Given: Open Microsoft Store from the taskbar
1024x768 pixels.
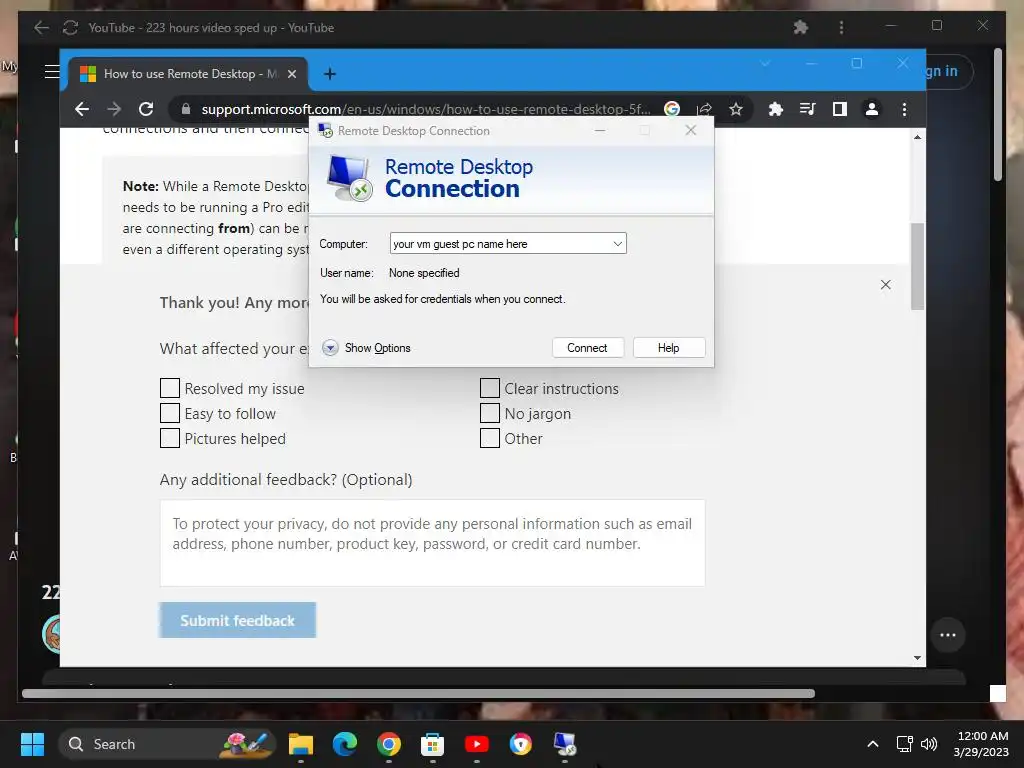Looking at the screenshot, I should click(432, 744).
